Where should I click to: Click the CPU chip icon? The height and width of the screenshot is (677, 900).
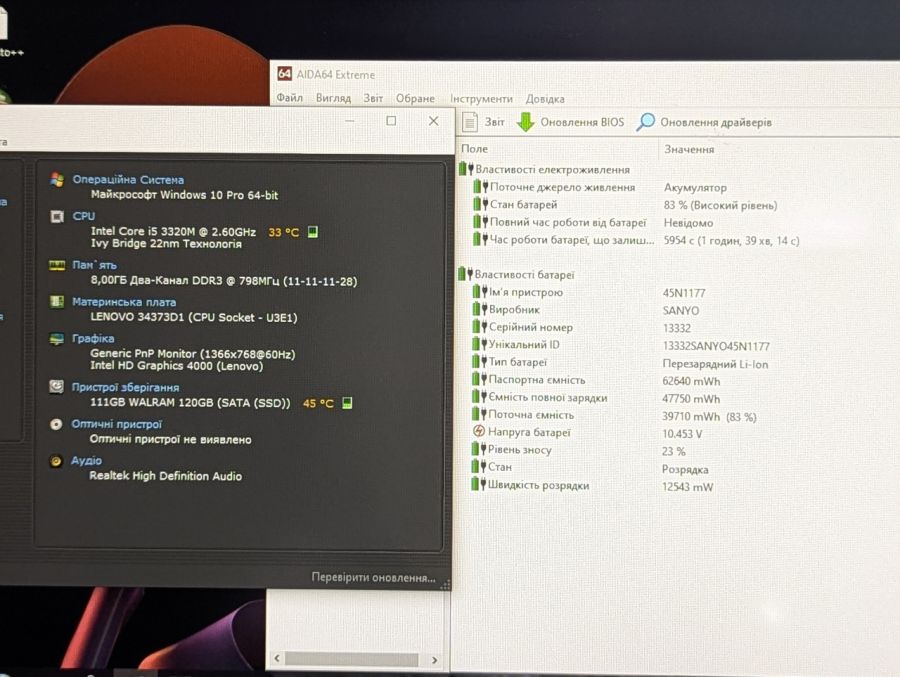point(57,216)
